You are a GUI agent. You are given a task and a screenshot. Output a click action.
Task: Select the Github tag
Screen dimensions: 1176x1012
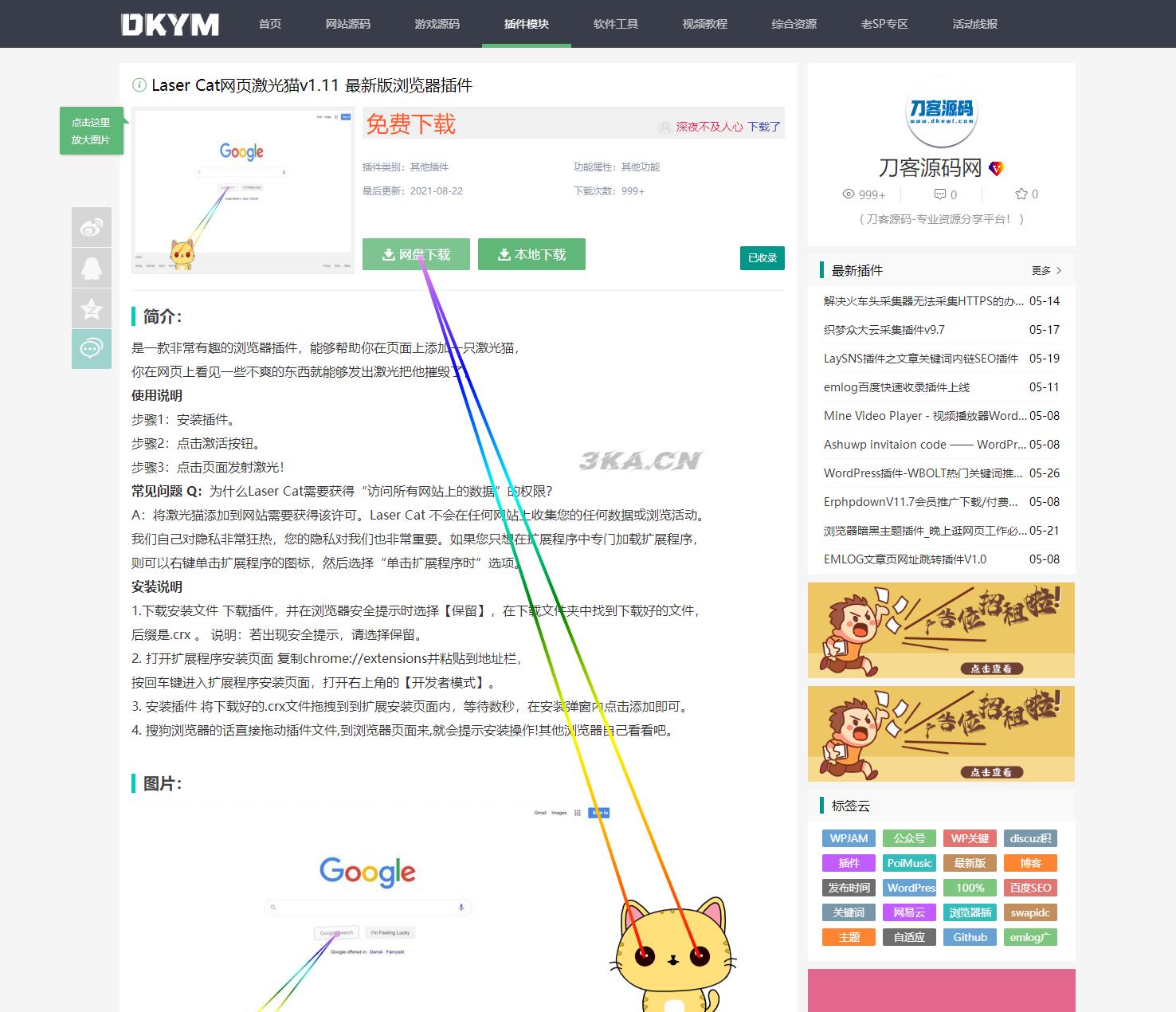(x=970, y=937)
